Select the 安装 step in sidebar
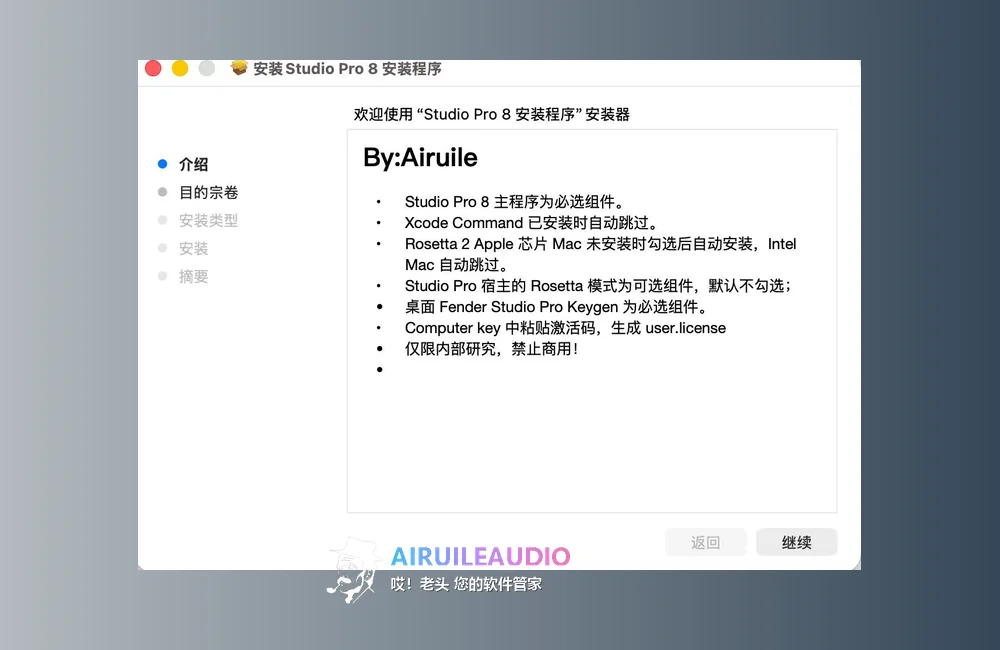Image resolution: width=1000 pixels, height=650 pixels. pyautogui.click(x=193, y=248)
